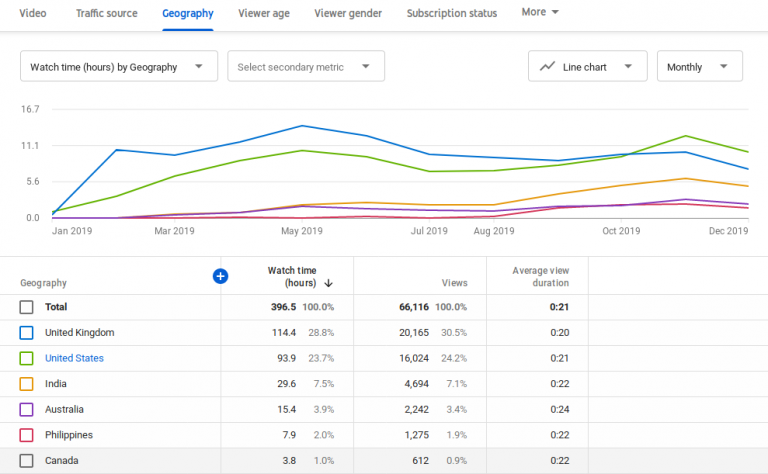The width and height of the screenshot is (768, 474).
Task: Click the down arrow sort icon
Action: pyautogui.click(x=328, y=283)
